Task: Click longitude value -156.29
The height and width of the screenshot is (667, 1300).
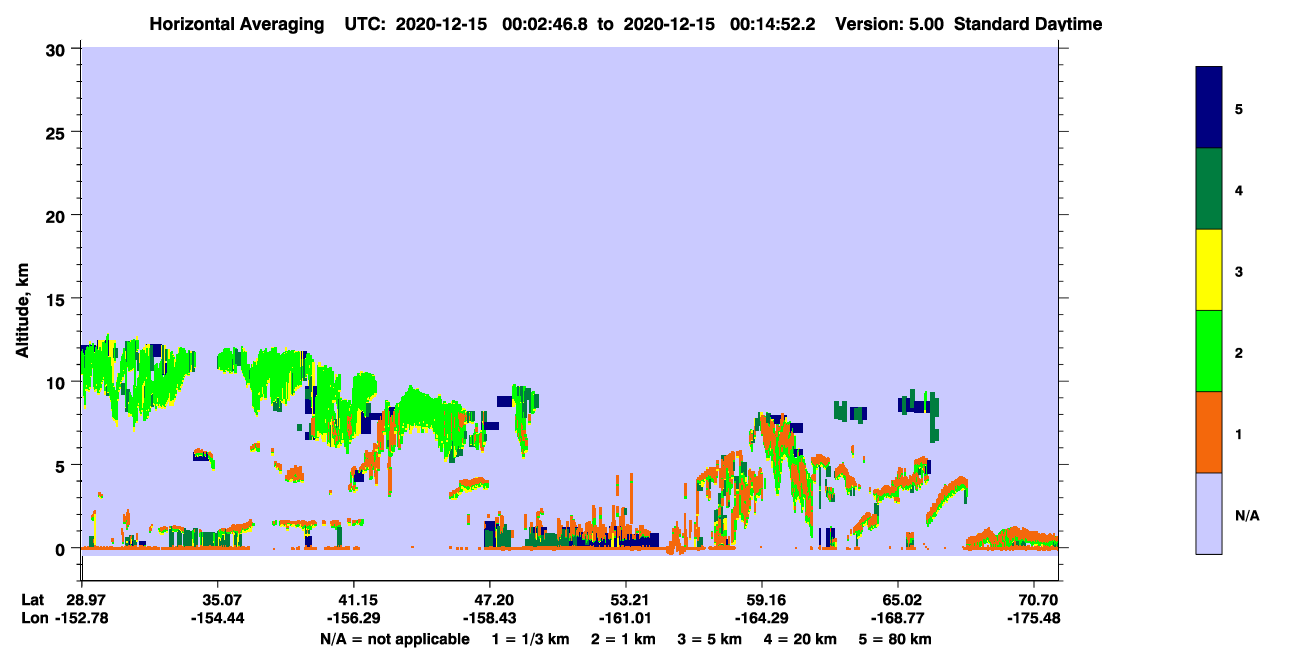Action: click(353, 619)
